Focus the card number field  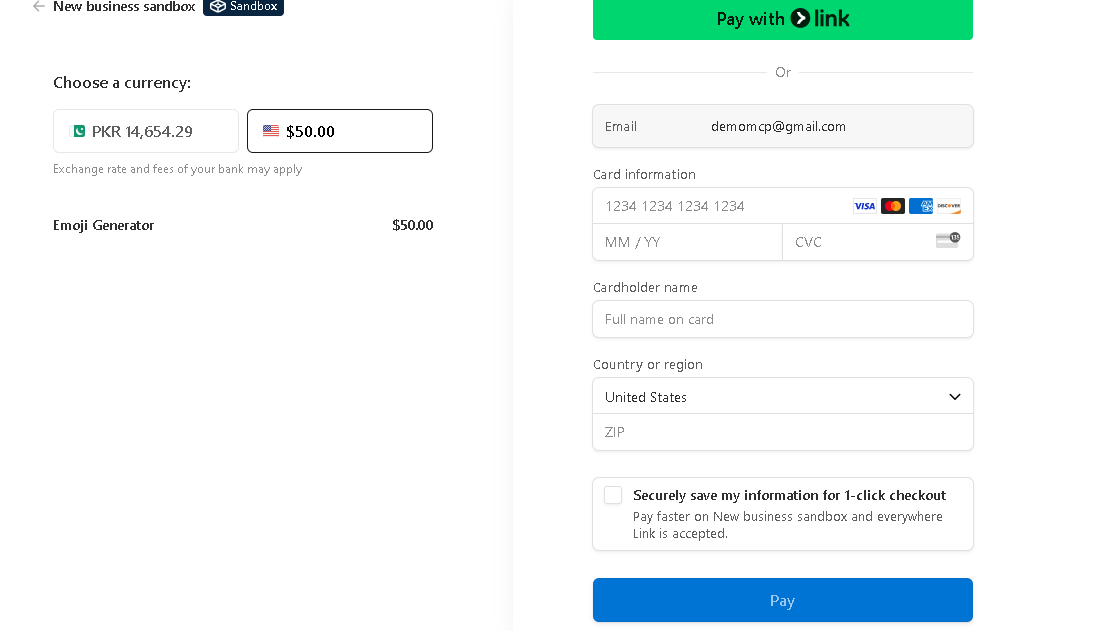(720, 206)
